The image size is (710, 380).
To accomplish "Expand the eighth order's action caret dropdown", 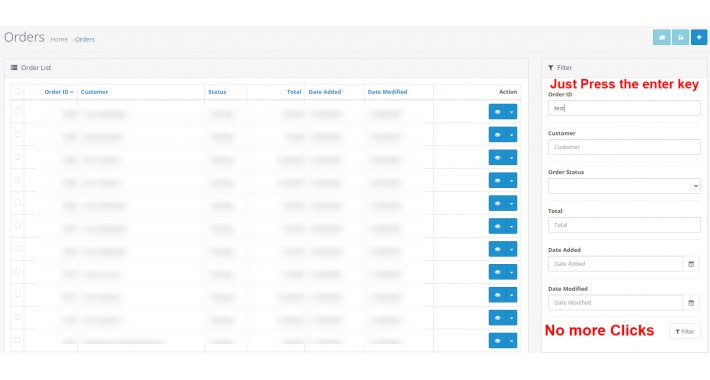I will click(512, 272).
